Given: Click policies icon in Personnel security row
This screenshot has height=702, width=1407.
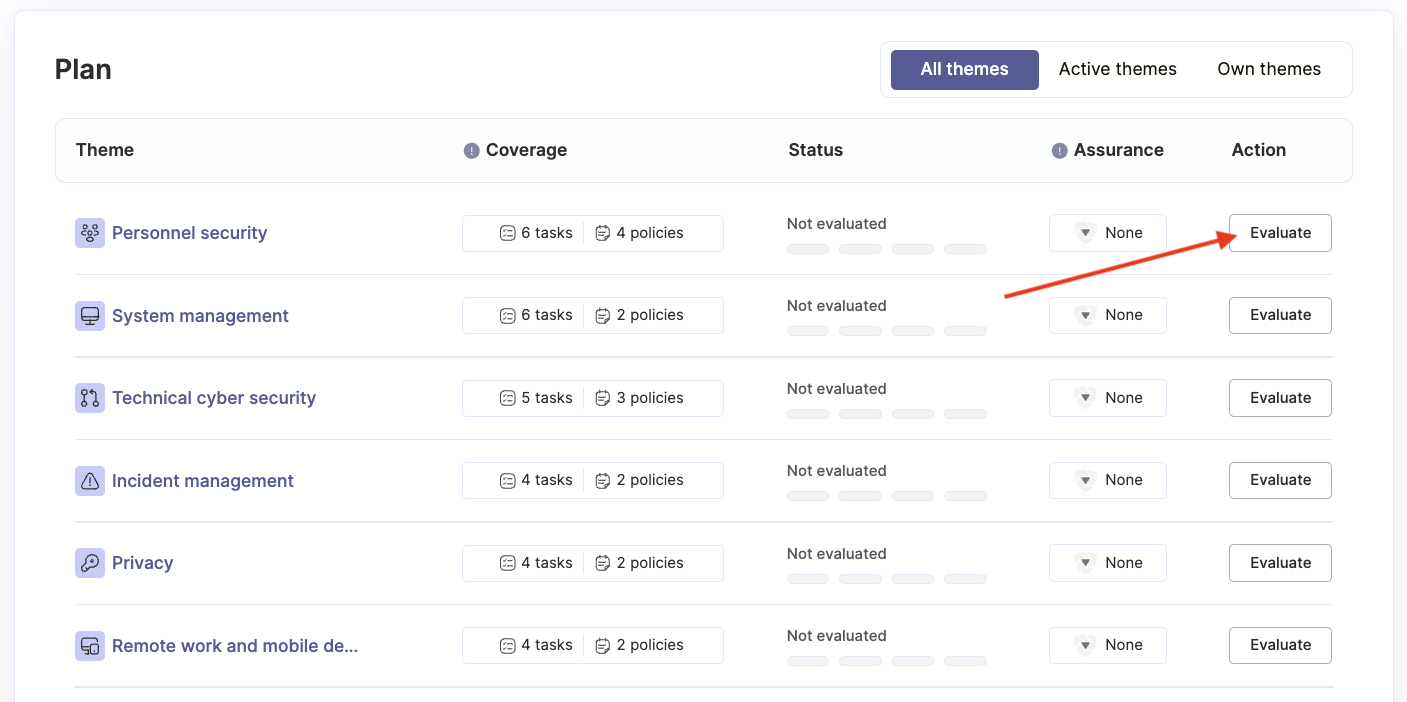Looking at the screenshot, I should click(603, 233).
